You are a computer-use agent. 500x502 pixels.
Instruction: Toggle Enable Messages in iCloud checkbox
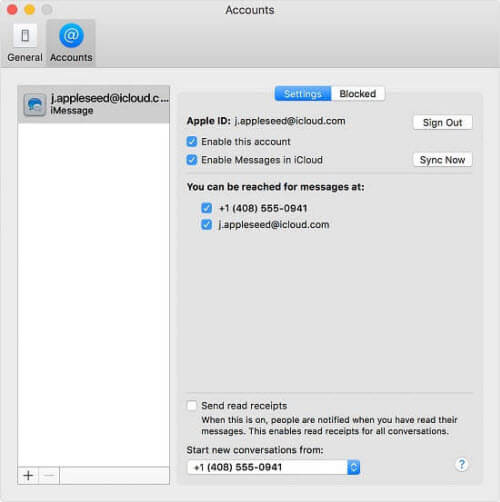point(192,160)
